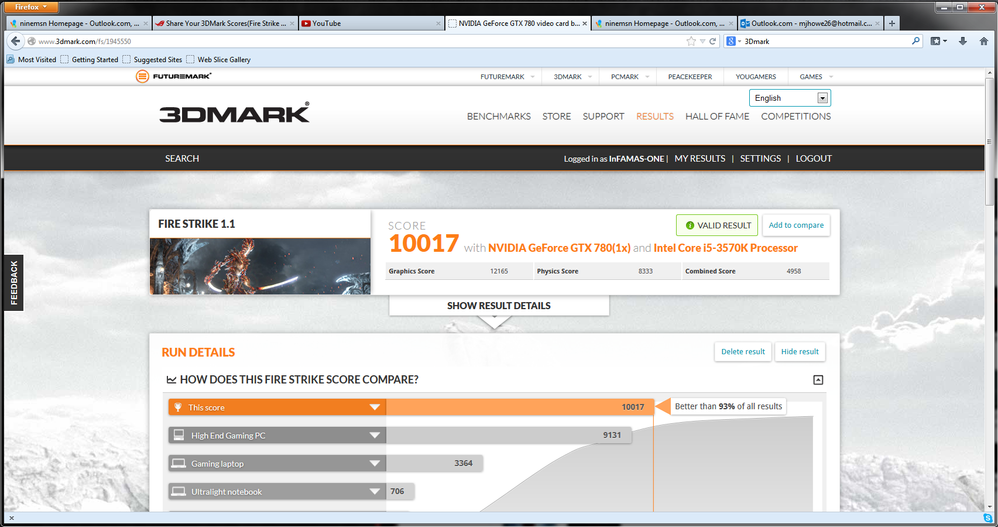Image resolution: width=998 pixels, height=527 pixels.
Task: Expand Ultralight notebook row arrow
Action: (x=375, y=491)
